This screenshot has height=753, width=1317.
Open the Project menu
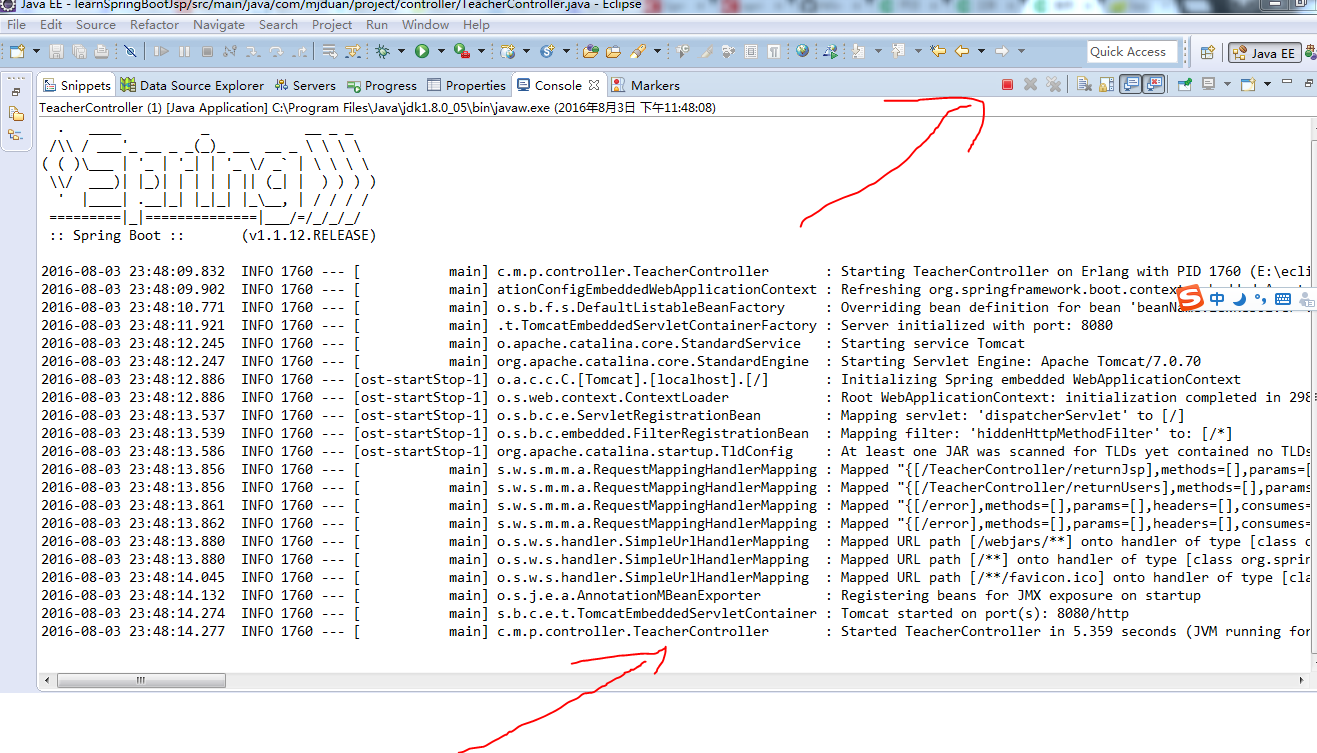point(332,24)
